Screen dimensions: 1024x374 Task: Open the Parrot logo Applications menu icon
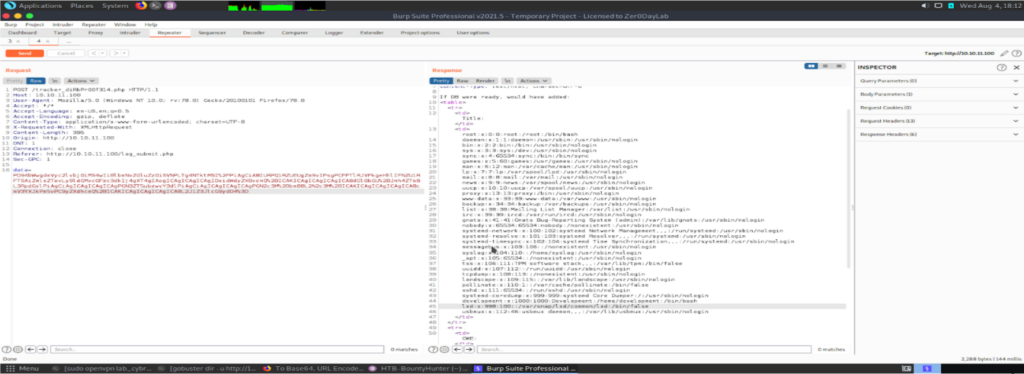click(9, 5)
